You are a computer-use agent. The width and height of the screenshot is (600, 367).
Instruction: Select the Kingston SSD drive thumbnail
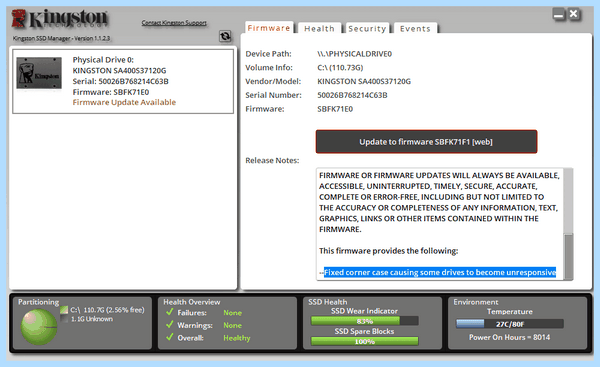pyautogui.click(x=39, y=73)
